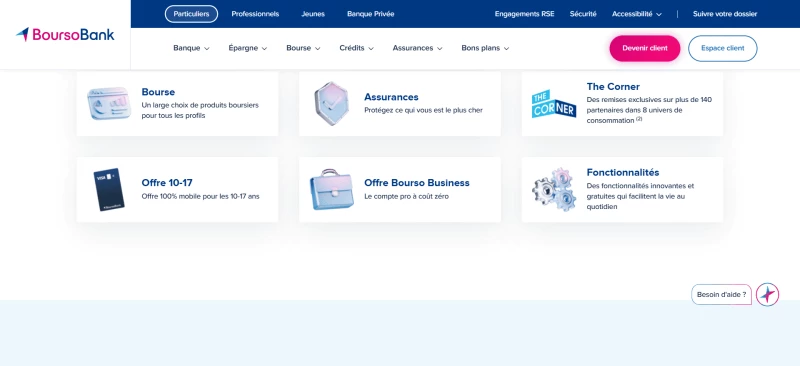The image size is (800, 366).
Task: Click the Offre 10-17 Visa card icon
Action: pyautogui.click(x=109, y=189)
